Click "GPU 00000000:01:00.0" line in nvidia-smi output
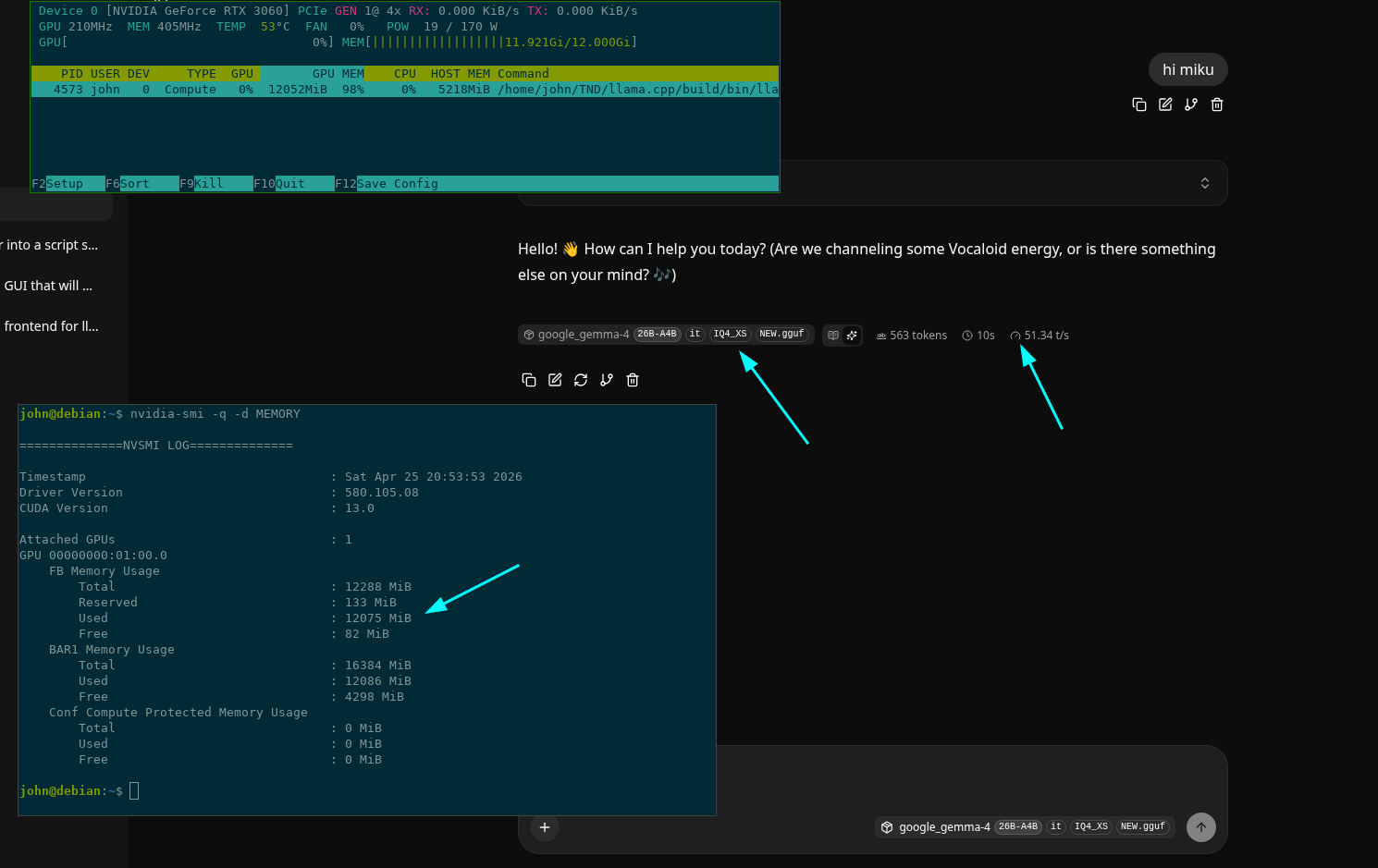 click(x=93, y=556)
